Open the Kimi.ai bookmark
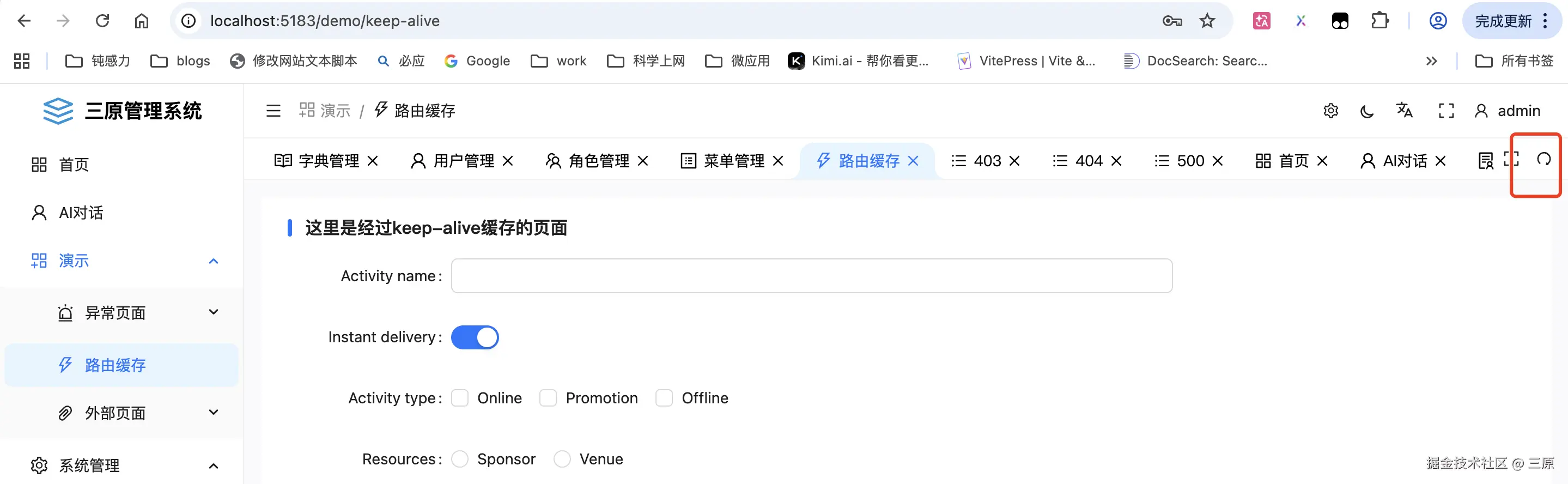1568x484 pixels. pos(858,61)
